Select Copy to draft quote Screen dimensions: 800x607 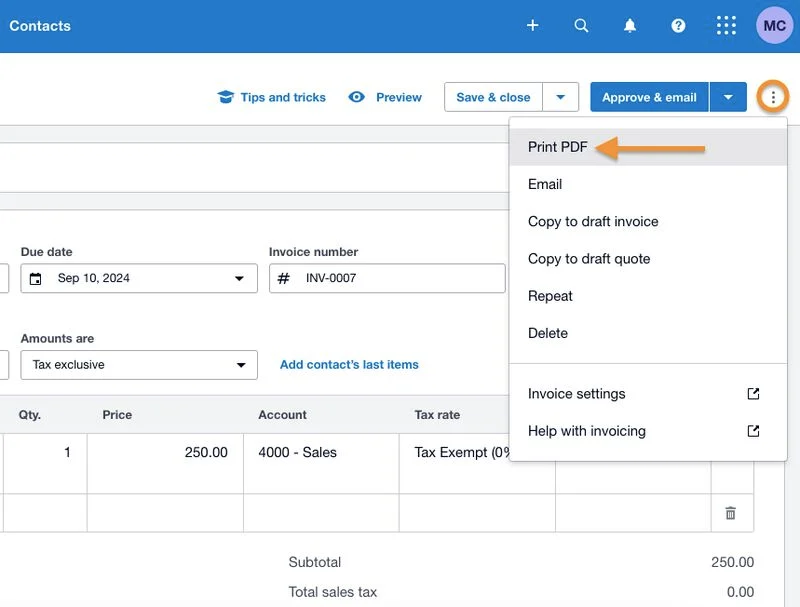[x=648, y=259]
